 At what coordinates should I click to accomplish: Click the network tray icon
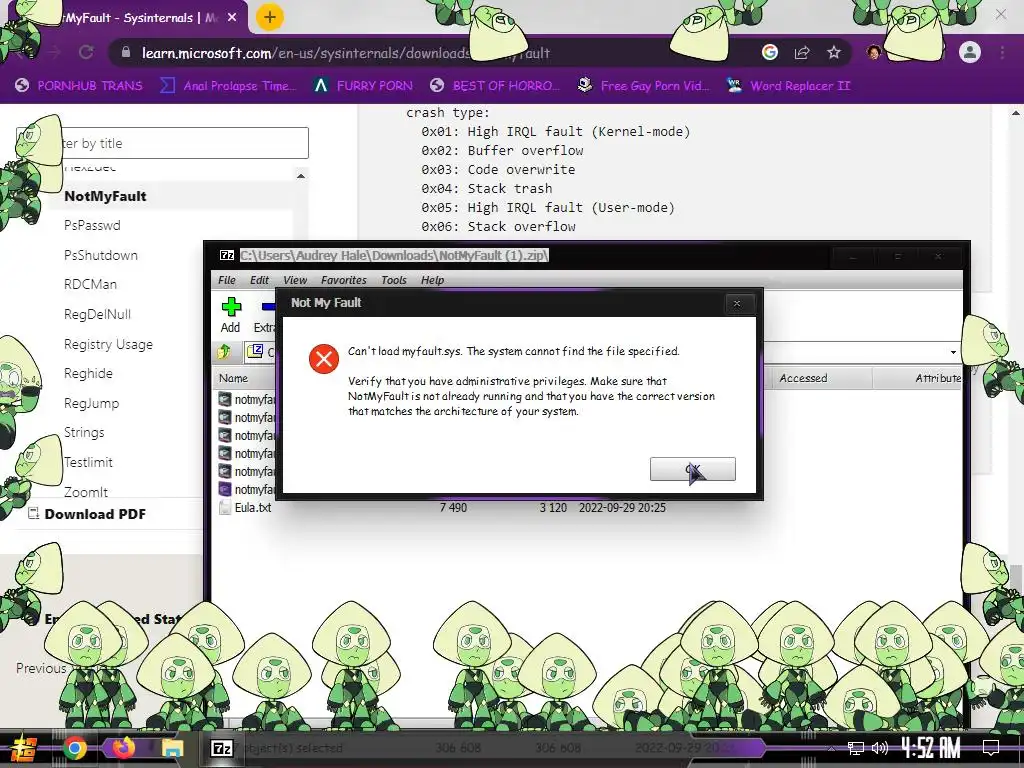[856, 748]
